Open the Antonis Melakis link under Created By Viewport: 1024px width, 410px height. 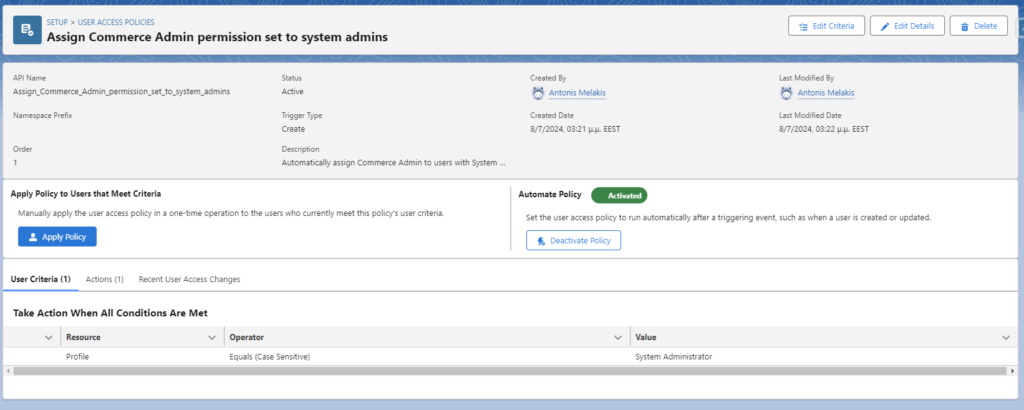point(577,93)
